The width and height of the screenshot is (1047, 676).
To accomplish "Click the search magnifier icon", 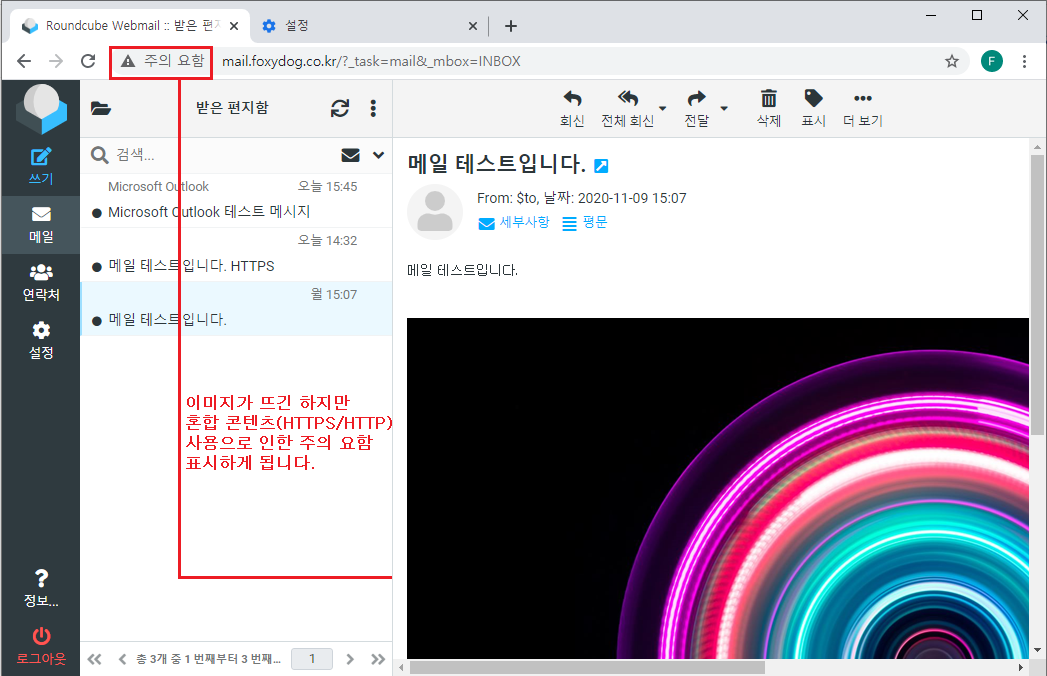I will (99, 155).
